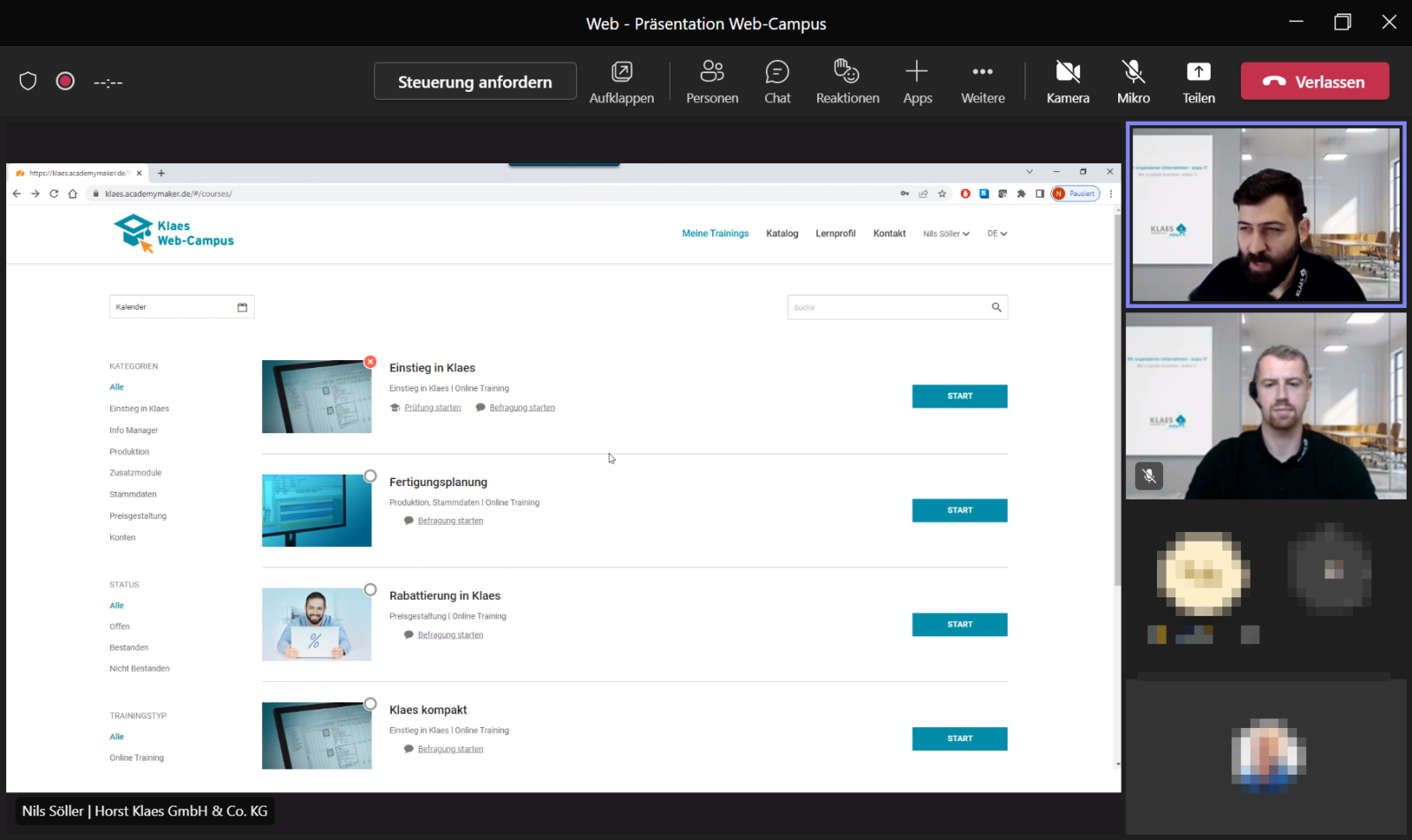Viewport: 1412px width, 840px height.
Task: Click browser side panel icon
Action: click(x=1040, y=194)
